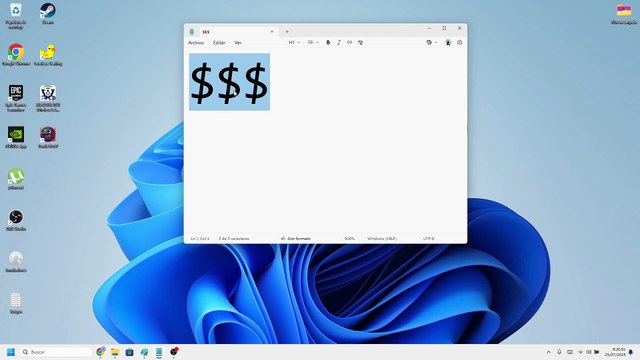Open the NVIDIA App desktop icon
The width and height of the screenshot is (640, 360).
tap(16, 138)
